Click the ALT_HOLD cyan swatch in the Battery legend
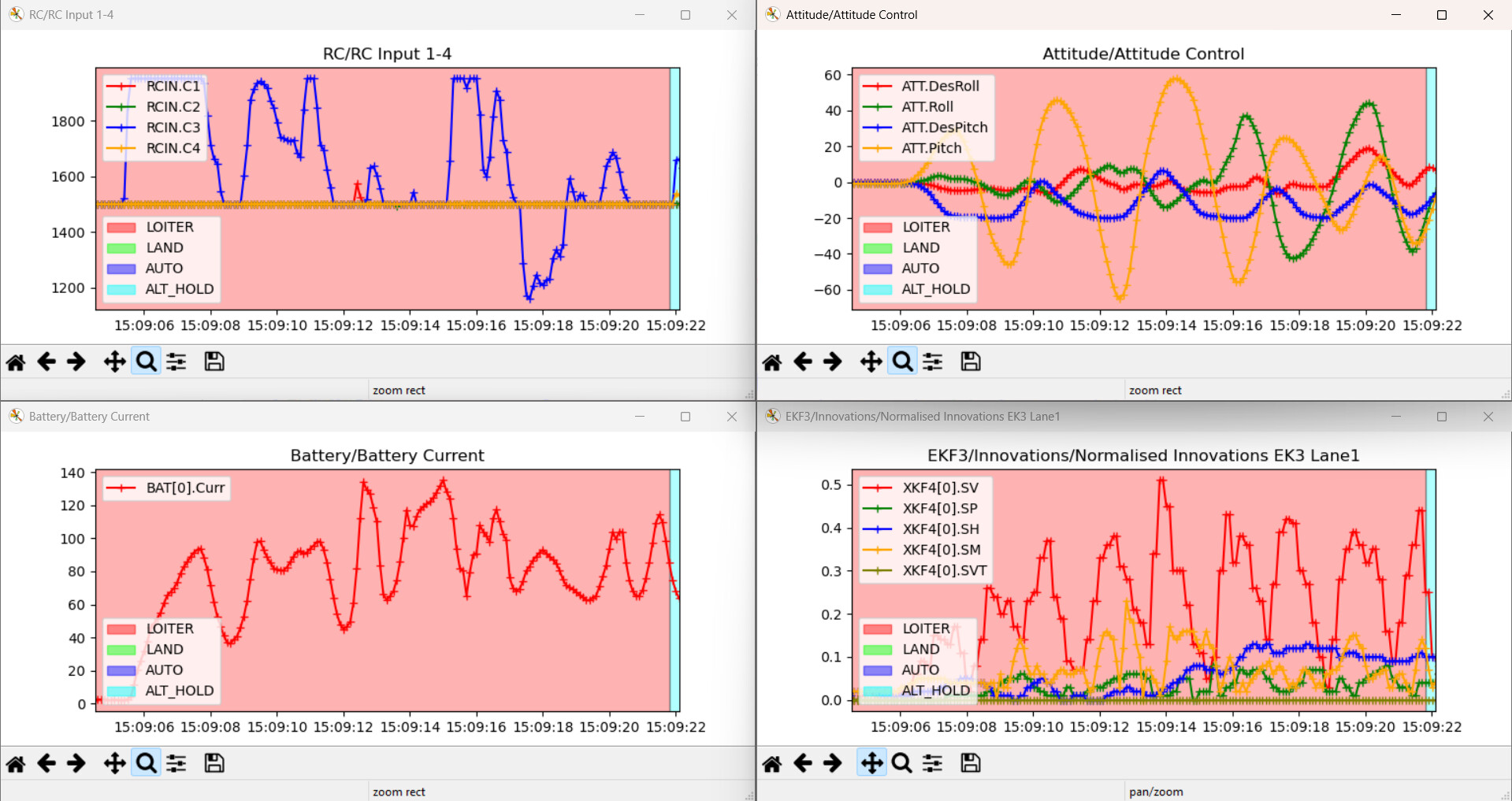 [x=121, y=691]
